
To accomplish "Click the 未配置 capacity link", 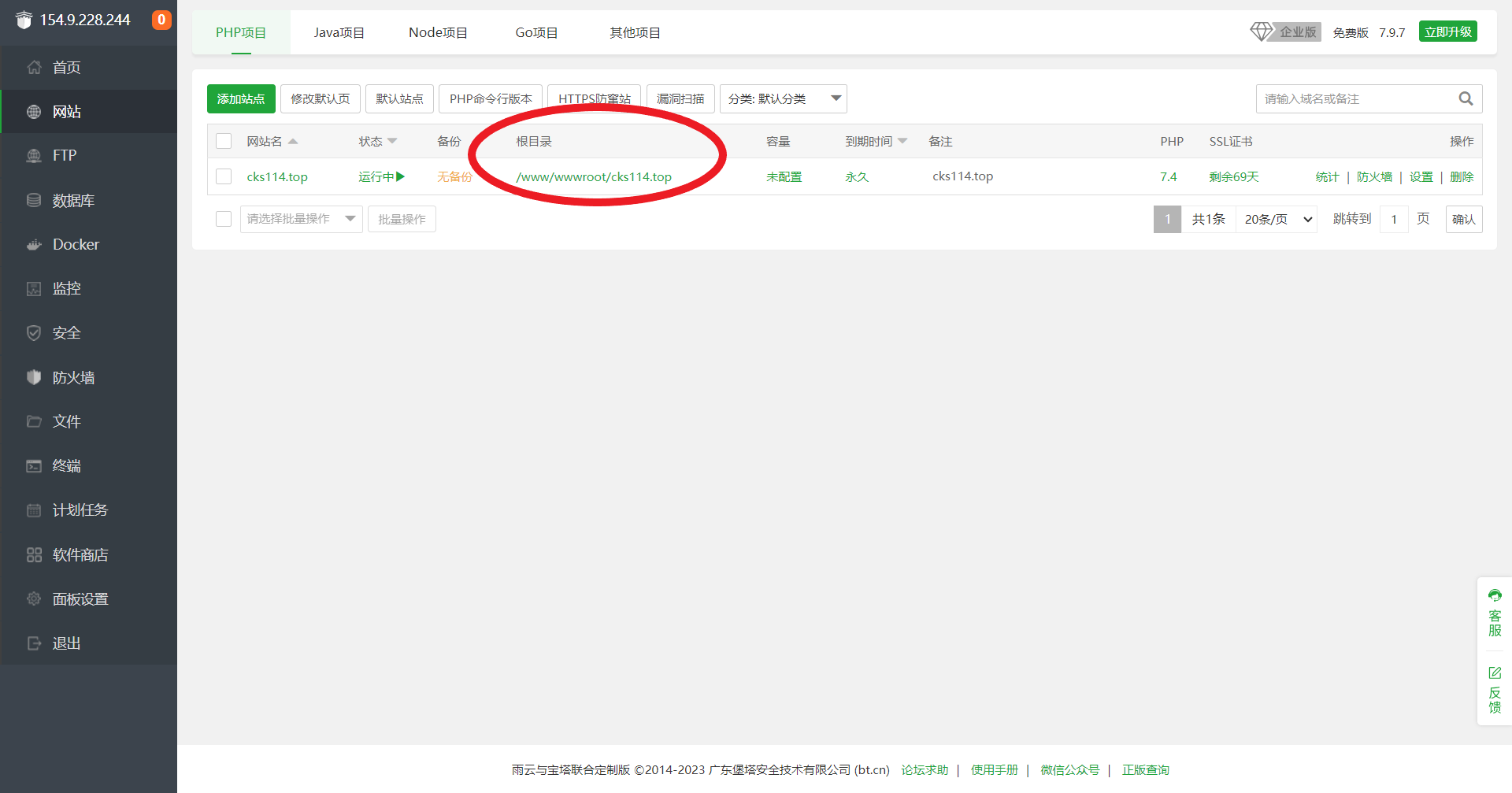I will point(784,176).
